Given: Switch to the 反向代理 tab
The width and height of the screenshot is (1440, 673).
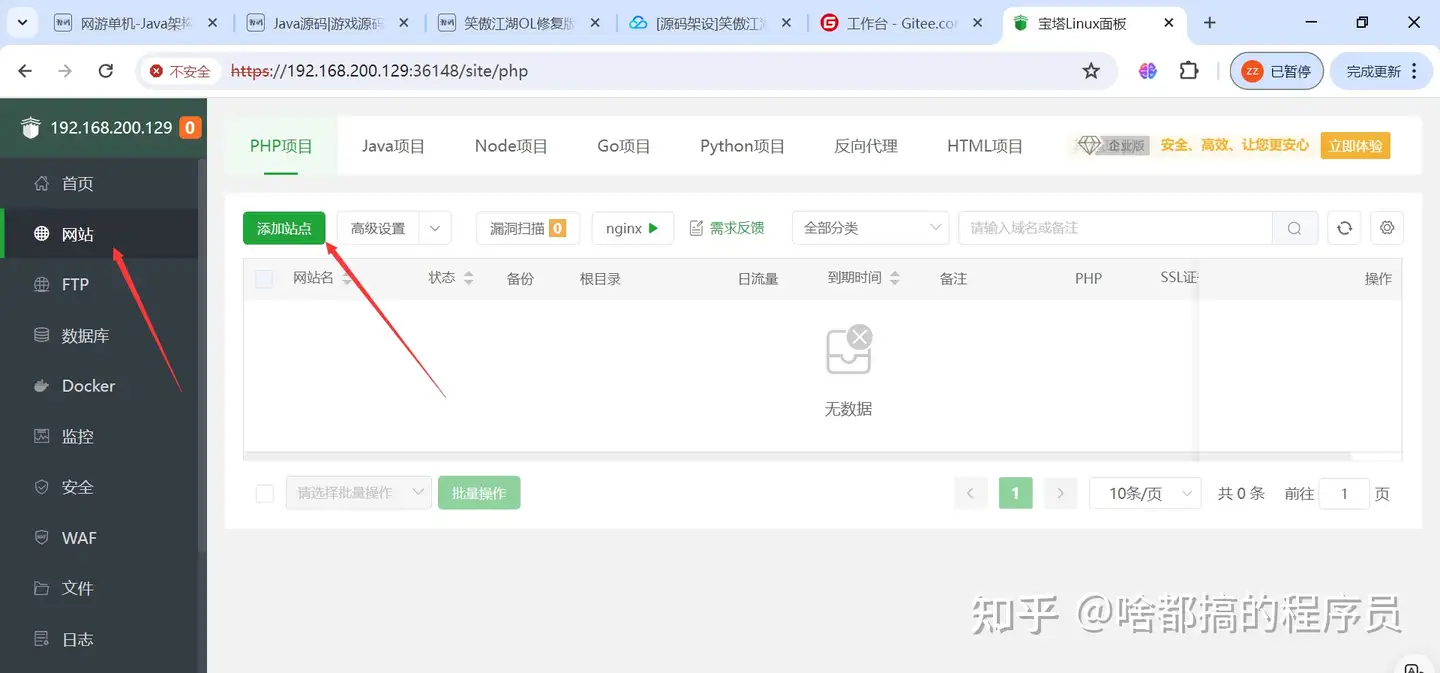Looking at the screenshot, I should pos(866,146).
